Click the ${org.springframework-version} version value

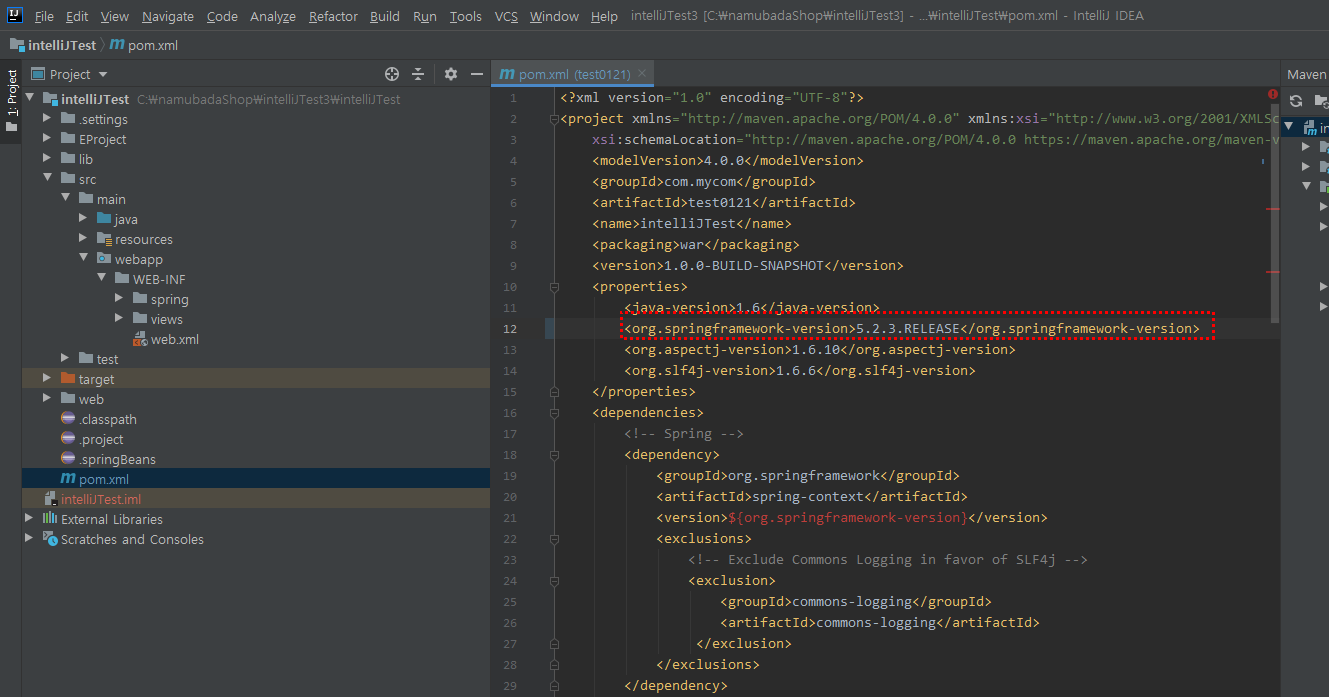pos(847,517)
